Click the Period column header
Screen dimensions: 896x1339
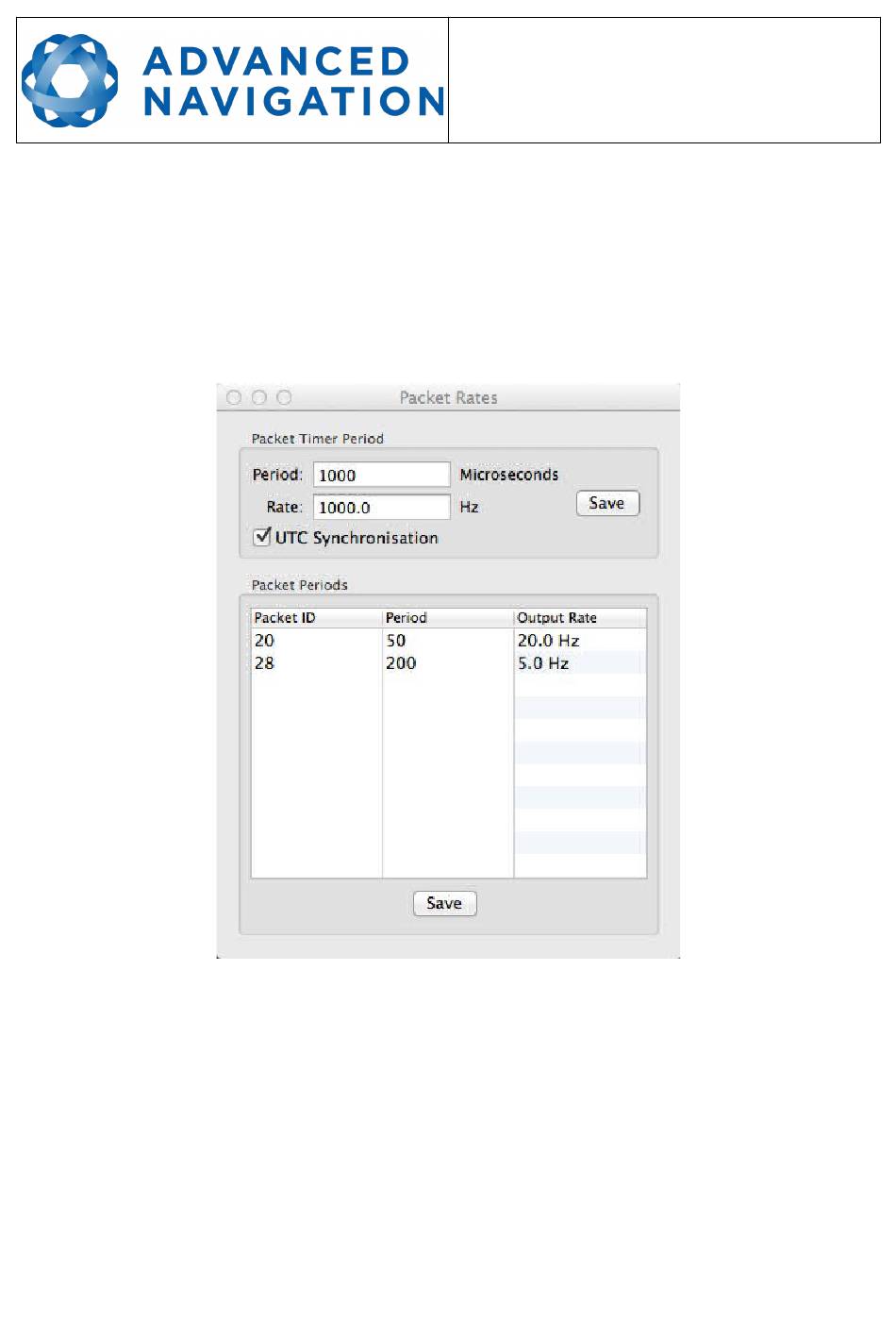coord(448,618)
